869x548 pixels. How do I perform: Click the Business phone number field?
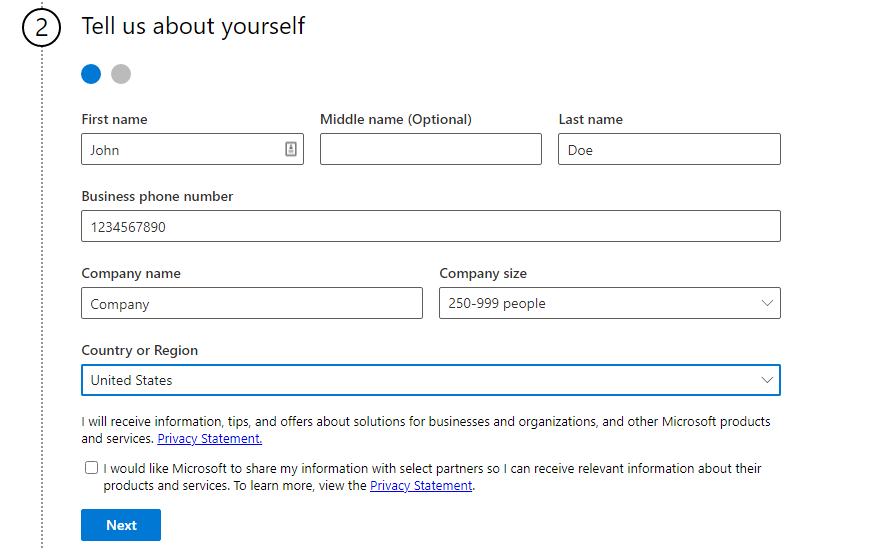(x=431, y=226)
